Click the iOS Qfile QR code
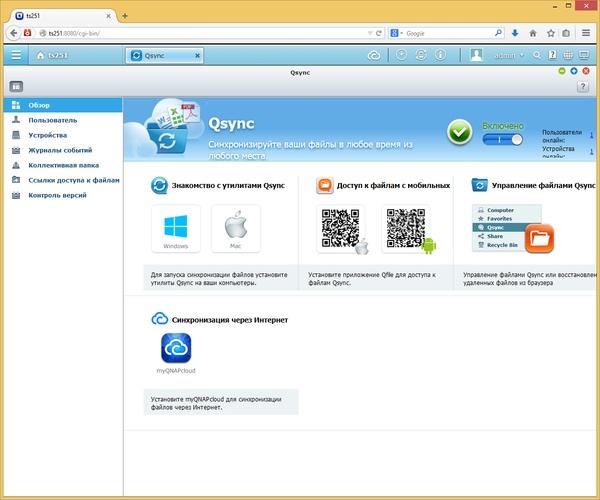The width and height of the screenshot is (600, 500). [341, 229]
